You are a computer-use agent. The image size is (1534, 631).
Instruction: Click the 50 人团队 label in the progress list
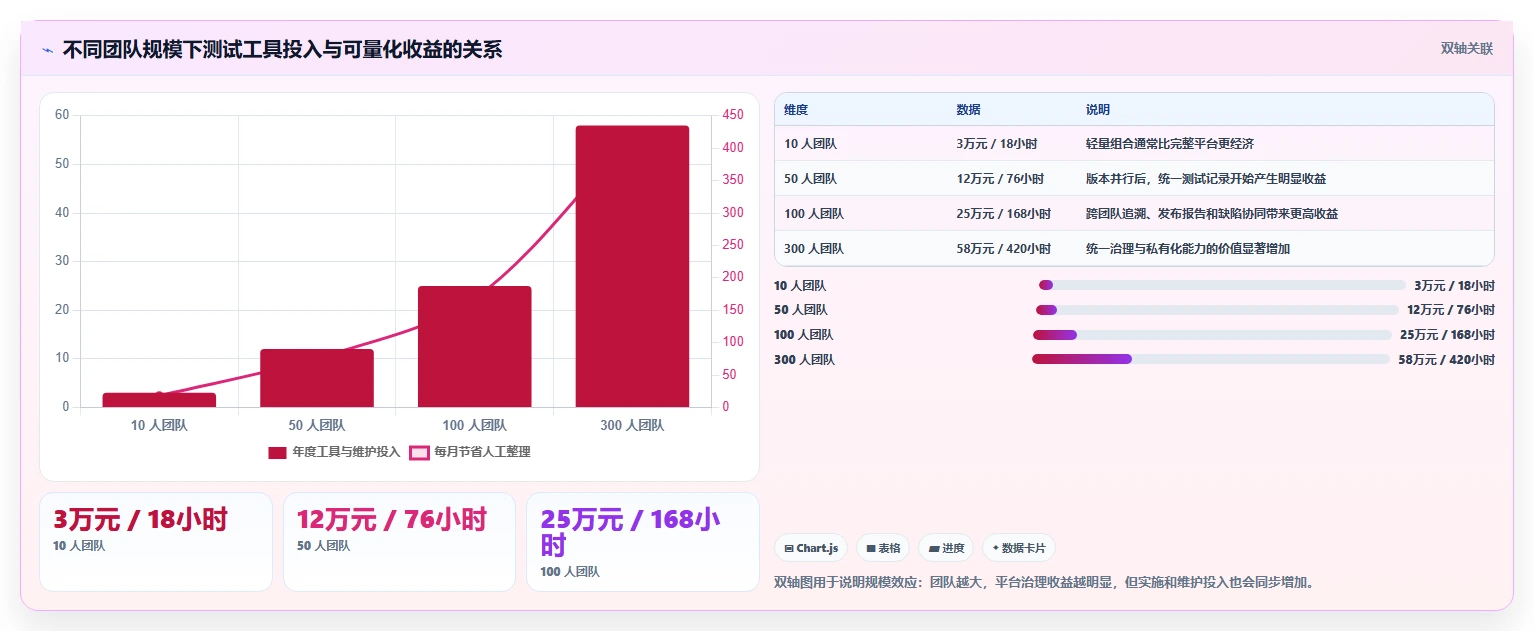(800, 311)
